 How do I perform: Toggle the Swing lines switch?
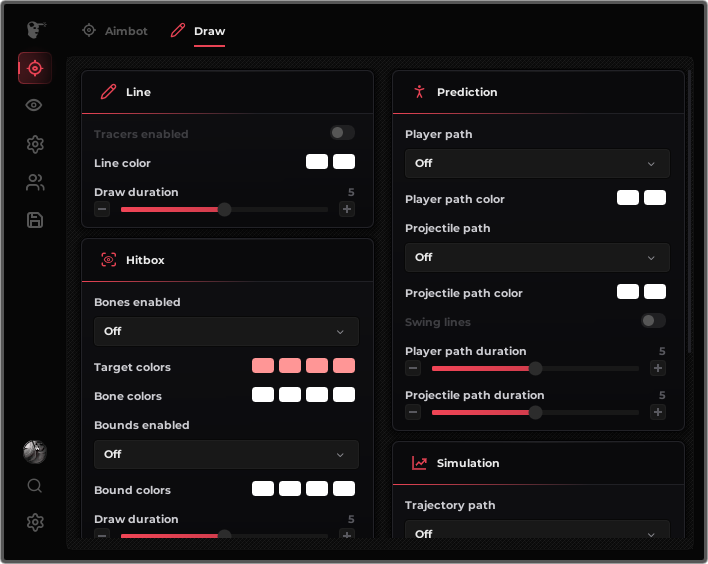[x=653, y=321]
